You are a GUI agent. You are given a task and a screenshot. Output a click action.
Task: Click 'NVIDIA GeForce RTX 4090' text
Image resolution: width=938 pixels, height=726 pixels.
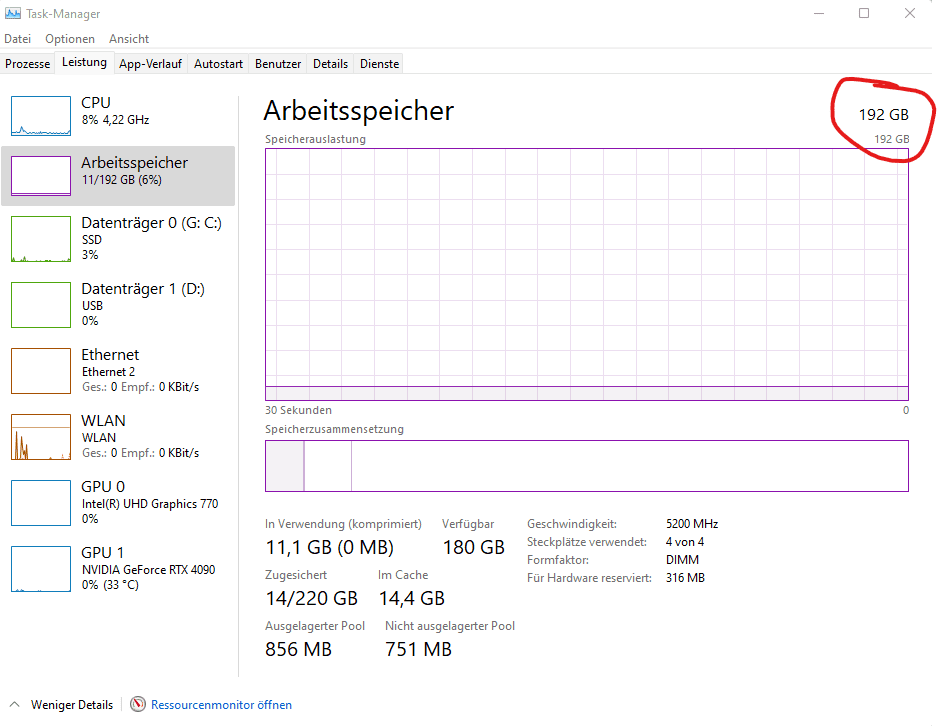(148, 570)
